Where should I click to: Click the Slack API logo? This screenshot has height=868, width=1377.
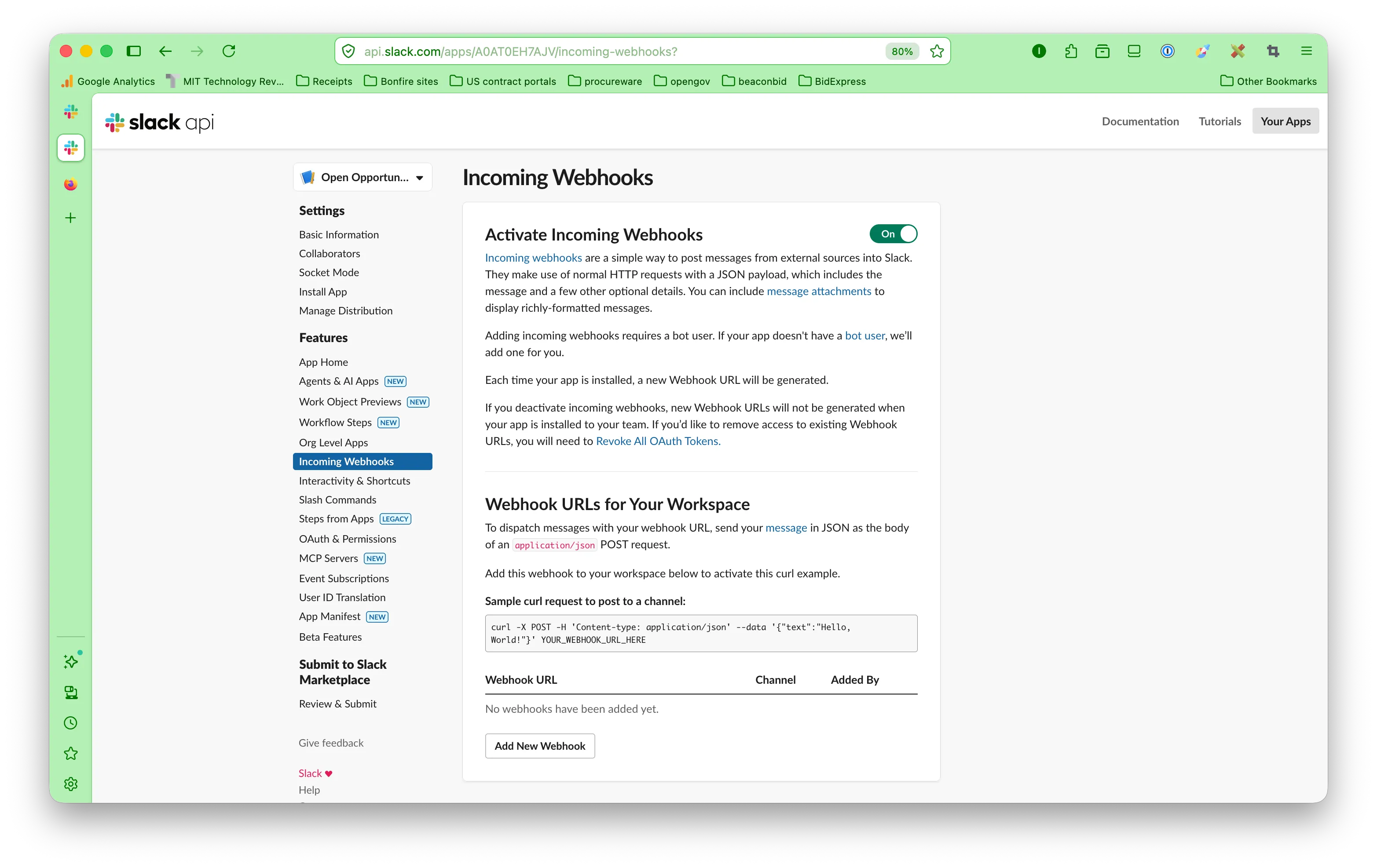coord(160,122)
